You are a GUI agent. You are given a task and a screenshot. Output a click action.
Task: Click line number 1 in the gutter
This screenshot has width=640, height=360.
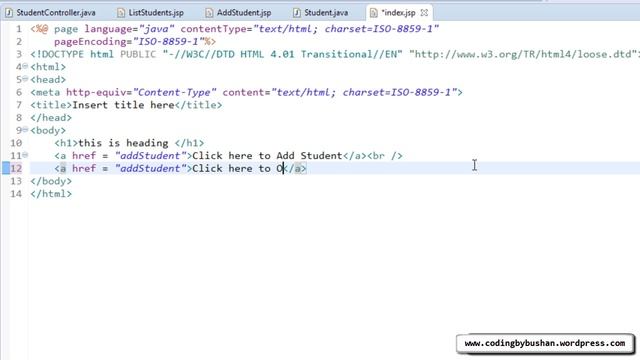[x=19, y=29]
